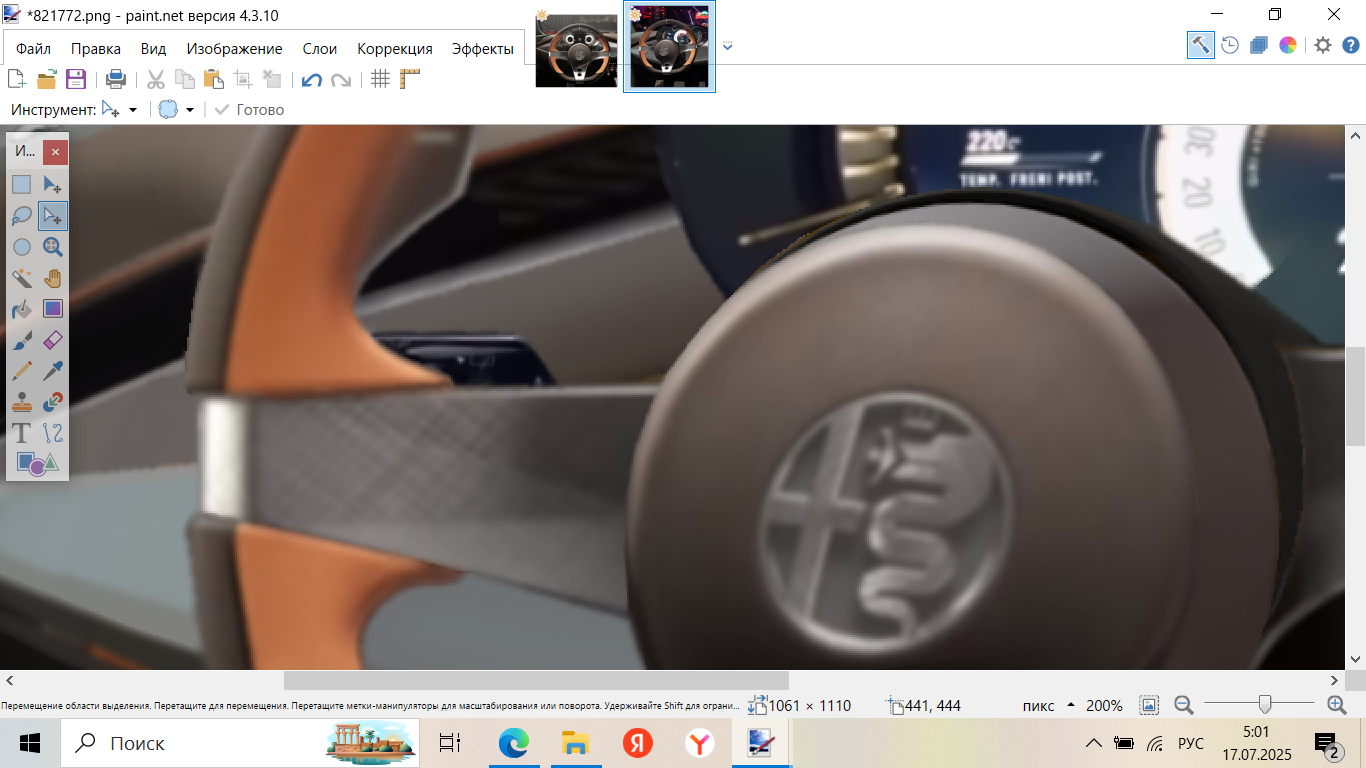Select the Magic Wand tool
This screenshot has width=1366, height=768.
click(22, 278)
